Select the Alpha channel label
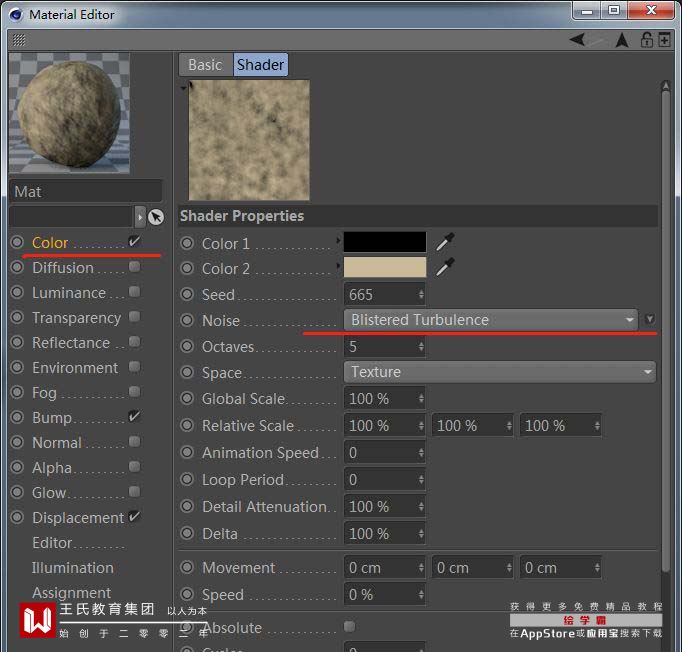 tap(52, 468)
